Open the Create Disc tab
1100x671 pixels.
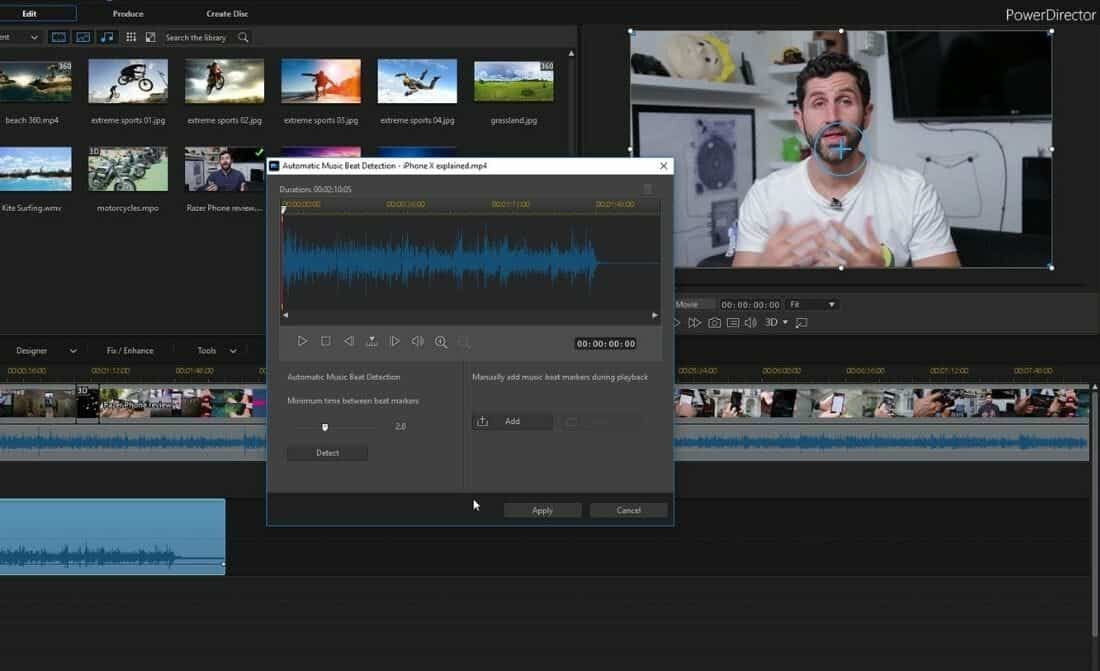coord(227,13)
